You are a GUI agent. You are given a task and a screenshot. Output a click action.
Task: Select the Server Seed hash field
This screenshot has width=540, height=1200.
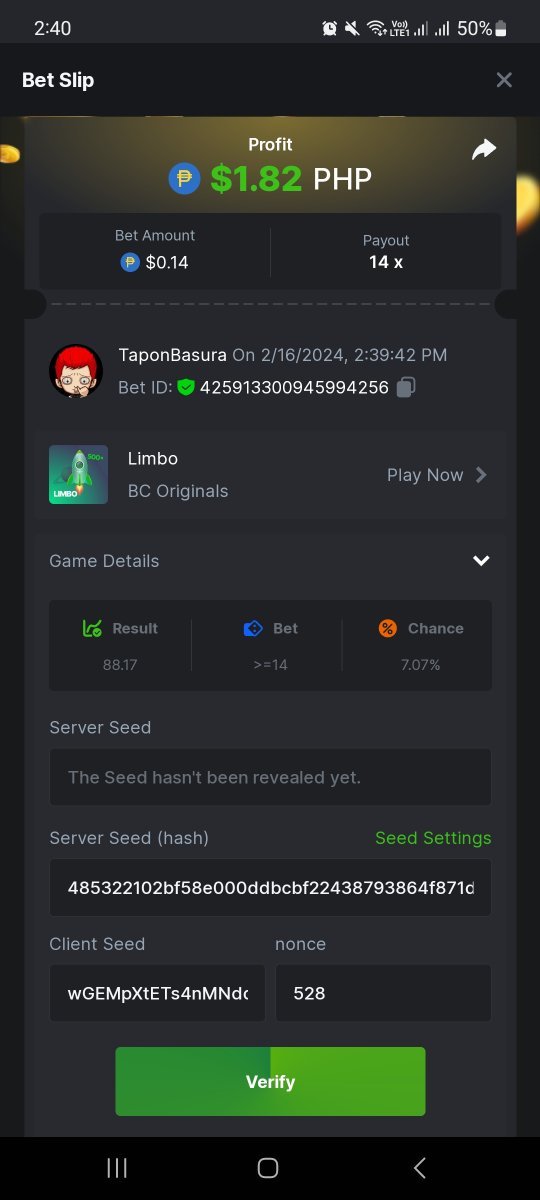[x=270, y=887]
